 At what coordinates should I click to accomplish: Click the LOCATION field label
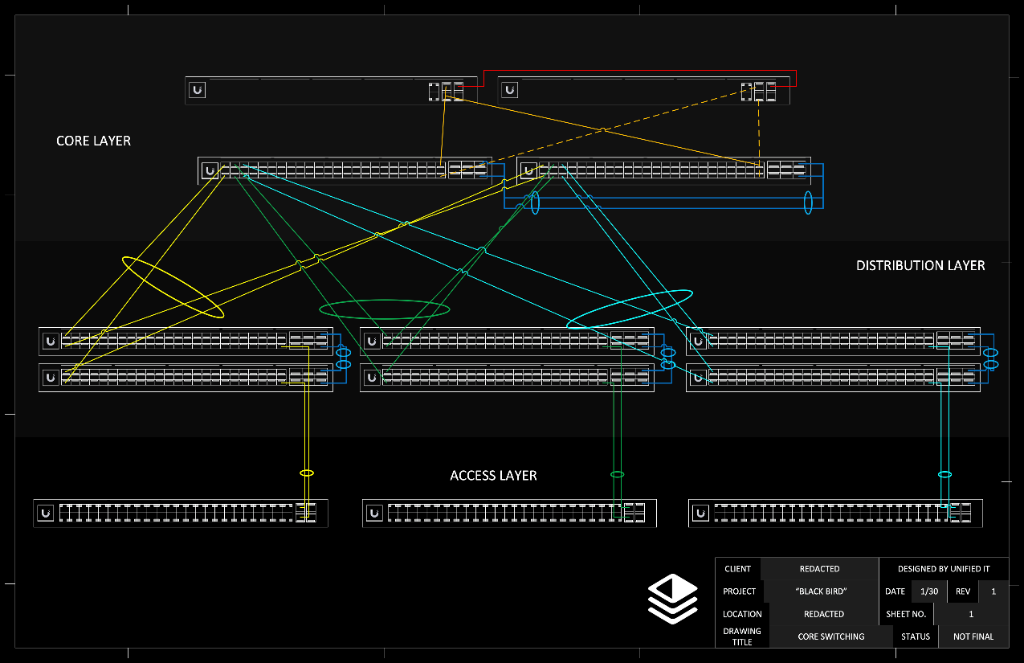tap(742, 614)
